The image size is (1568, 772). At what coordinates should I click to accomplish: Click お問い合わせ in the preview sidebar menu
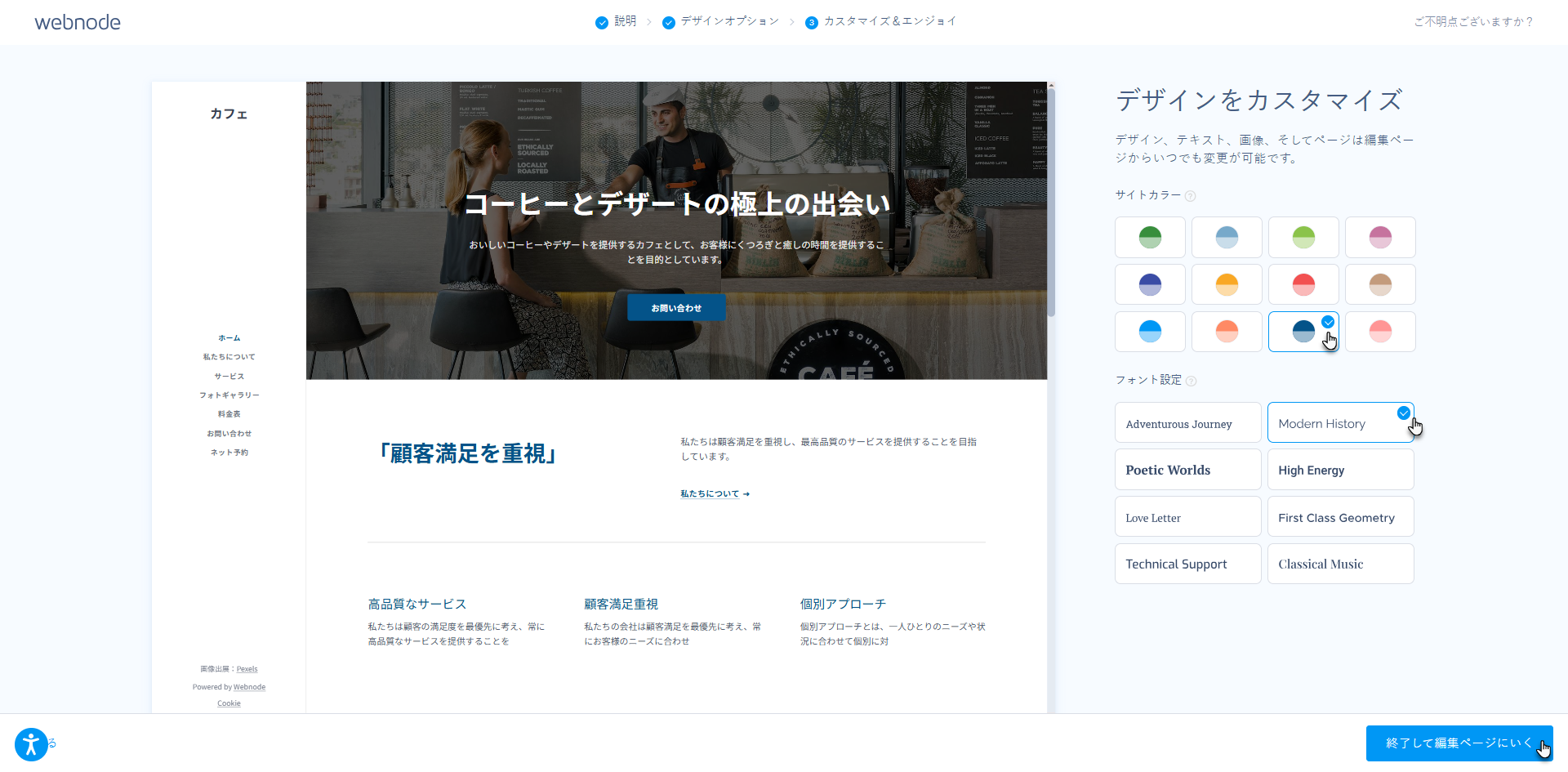click(229, 434)
